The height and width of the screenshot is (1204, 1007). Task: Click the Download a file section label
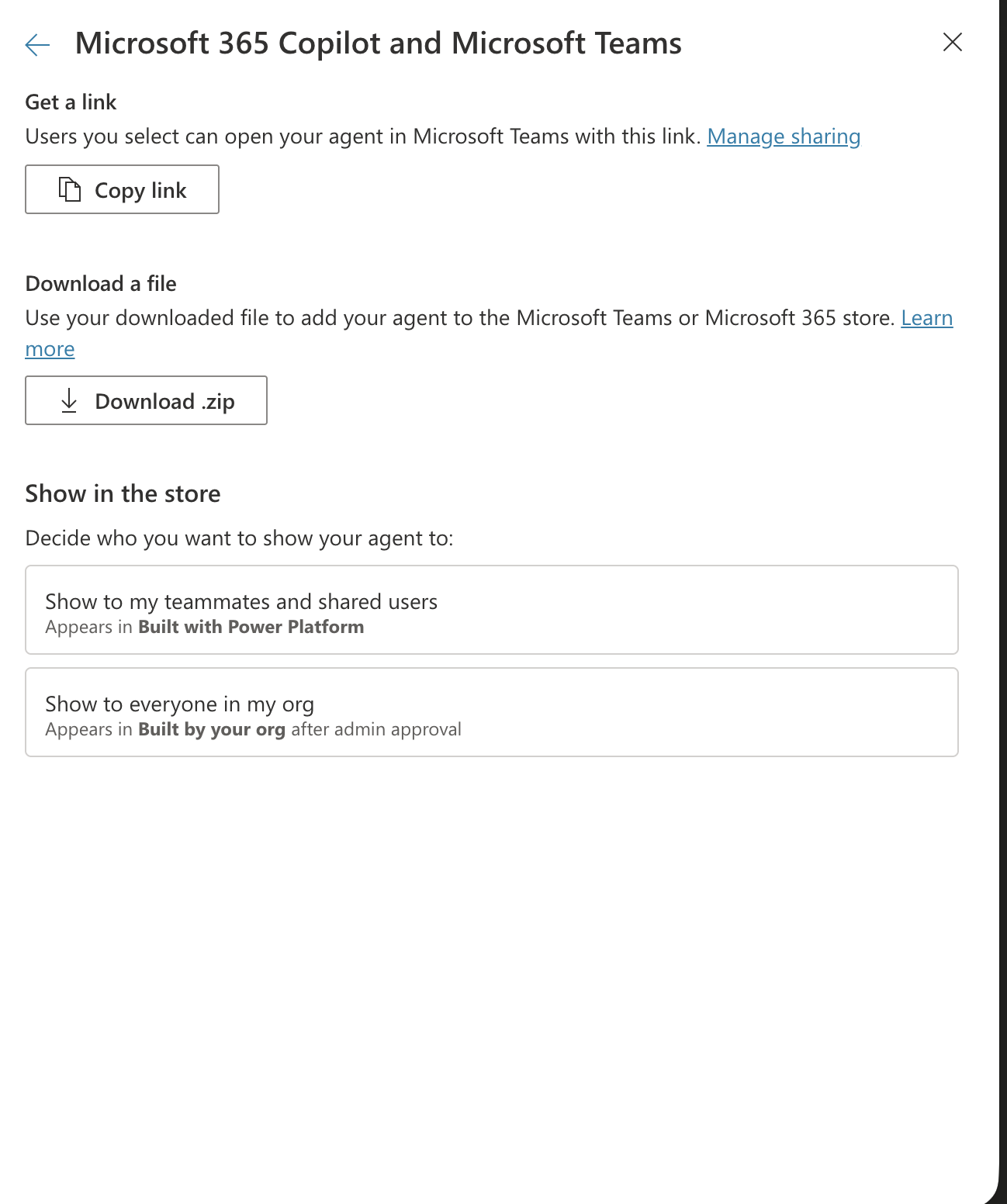click(x=101, y=284)
